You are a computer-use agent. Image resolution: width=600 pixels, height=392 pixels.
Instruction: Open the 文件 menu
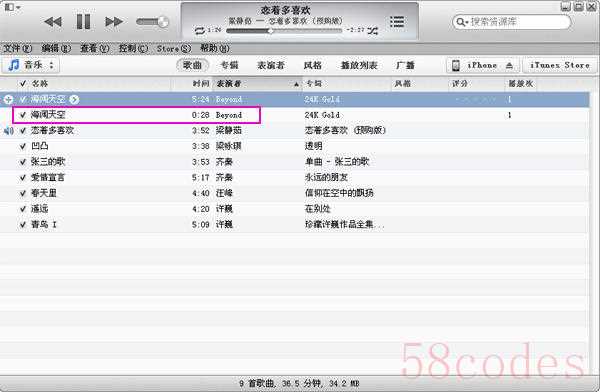pos(18,49)
